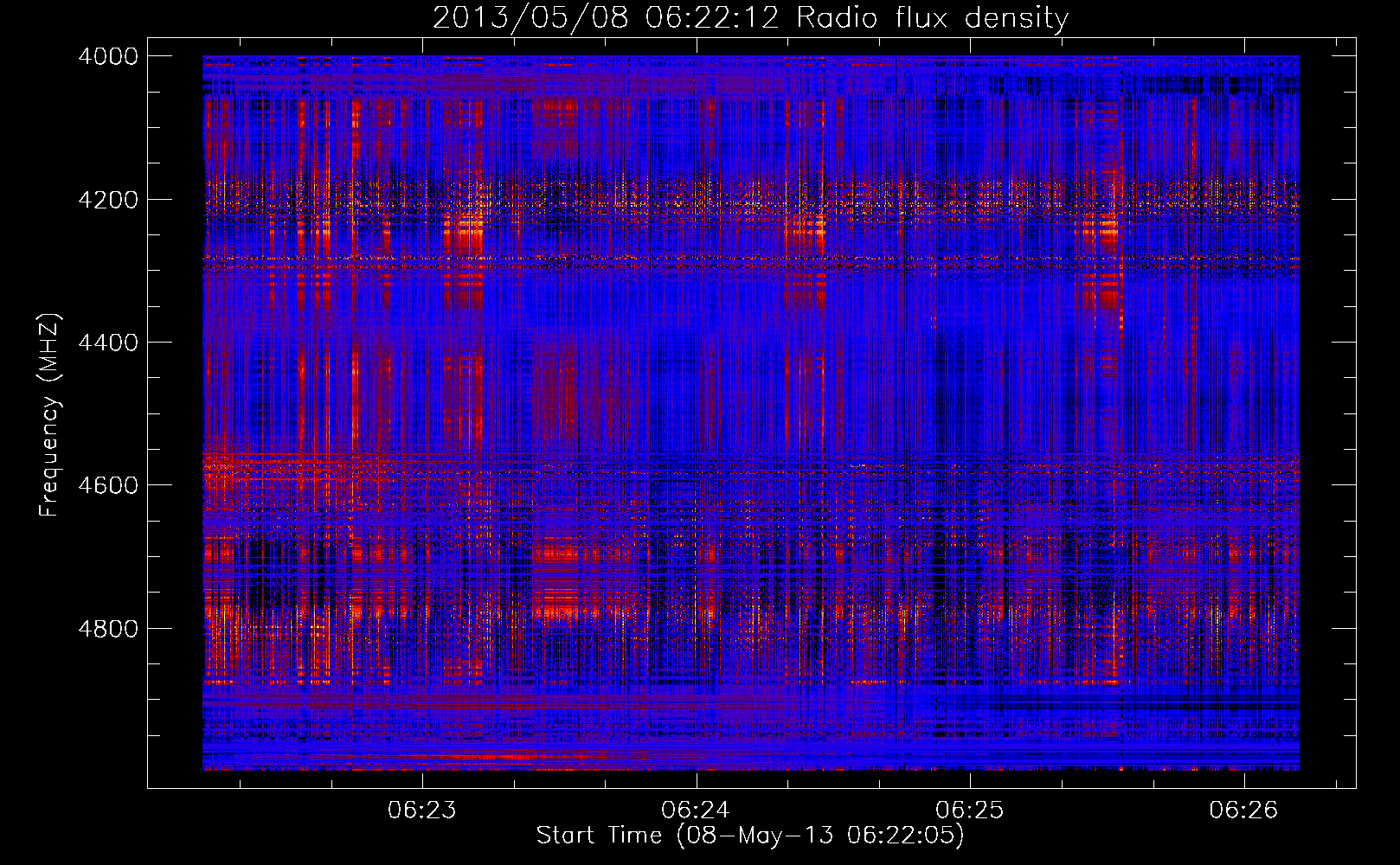Click the "Frequency (MHZ)" axis label
The image size is (1400, 865).
point(49,415)
